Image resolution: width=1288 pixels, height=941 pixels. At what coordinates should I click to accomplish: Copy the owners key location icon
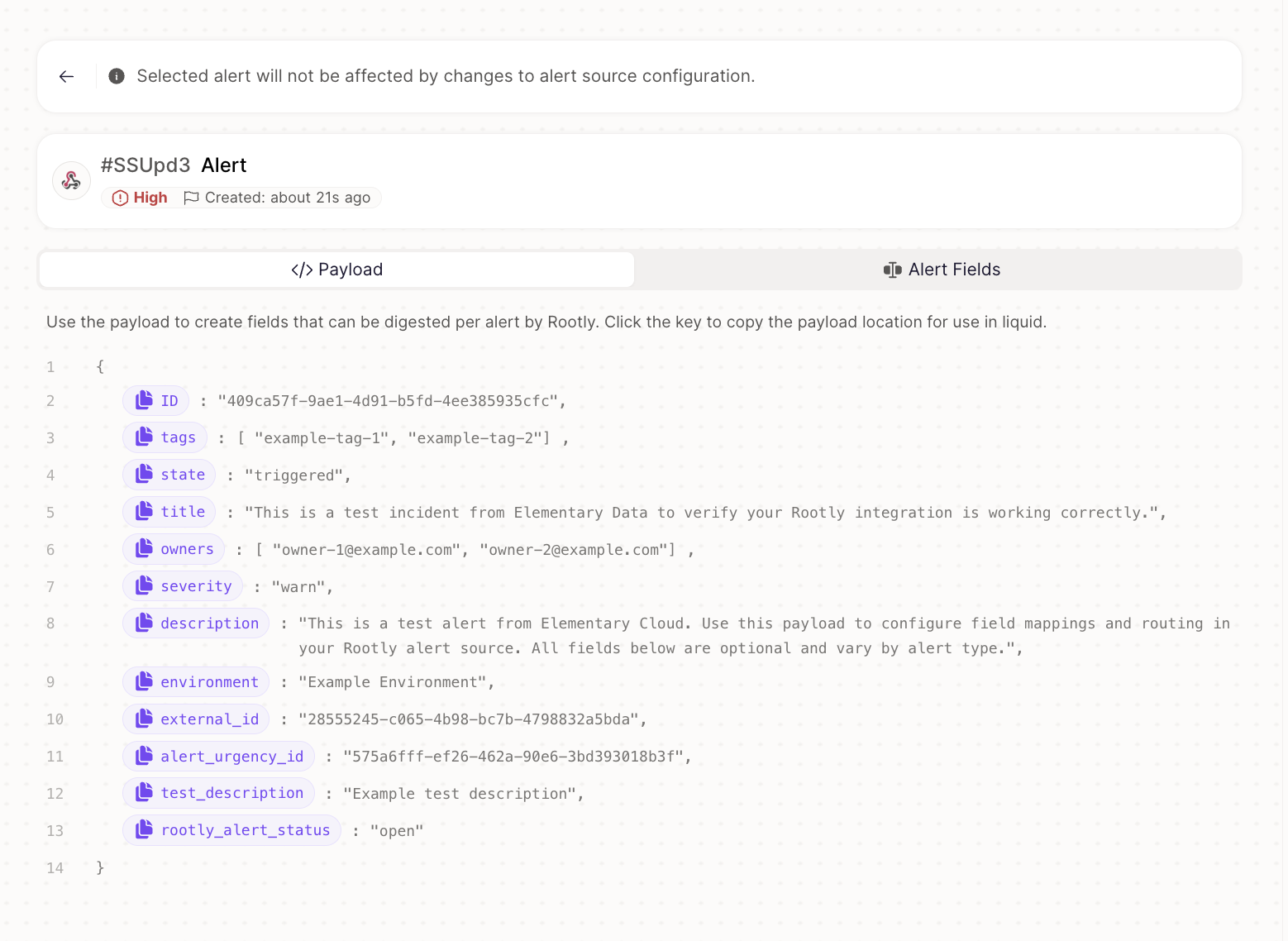[145, 548]
